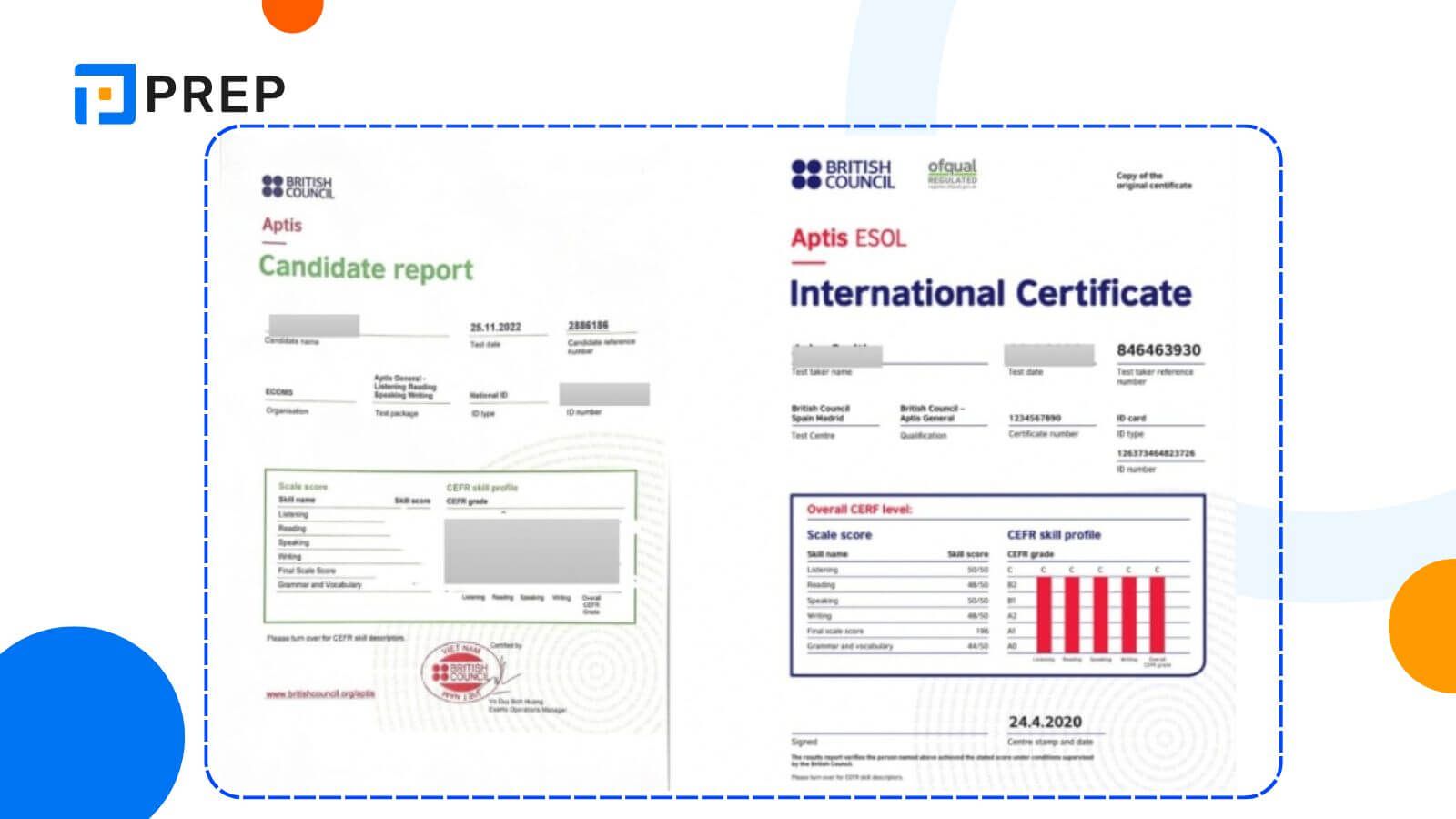The width and height of the screenshot is (1456, 819).
Task: Click 'Scale score' header in Candidate report
Action: point(303,487)
